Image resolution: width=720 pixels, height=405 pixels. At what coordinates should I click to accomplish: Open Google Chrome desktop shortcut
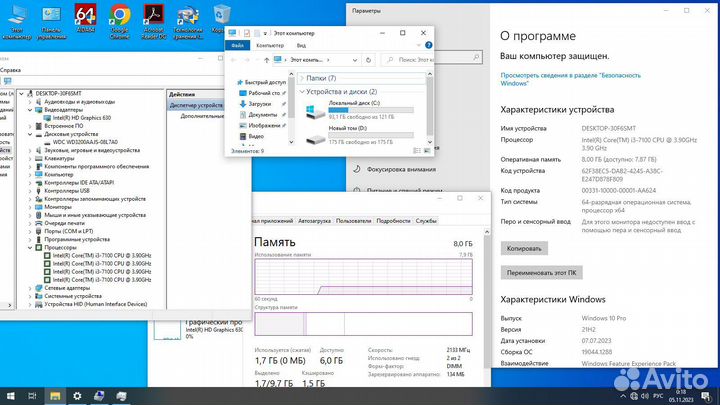(x=119, y=21)
